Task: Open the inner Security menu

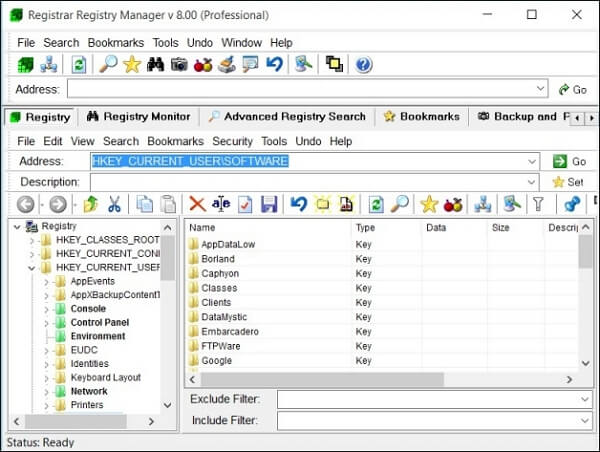Action: tap(232, 141)
